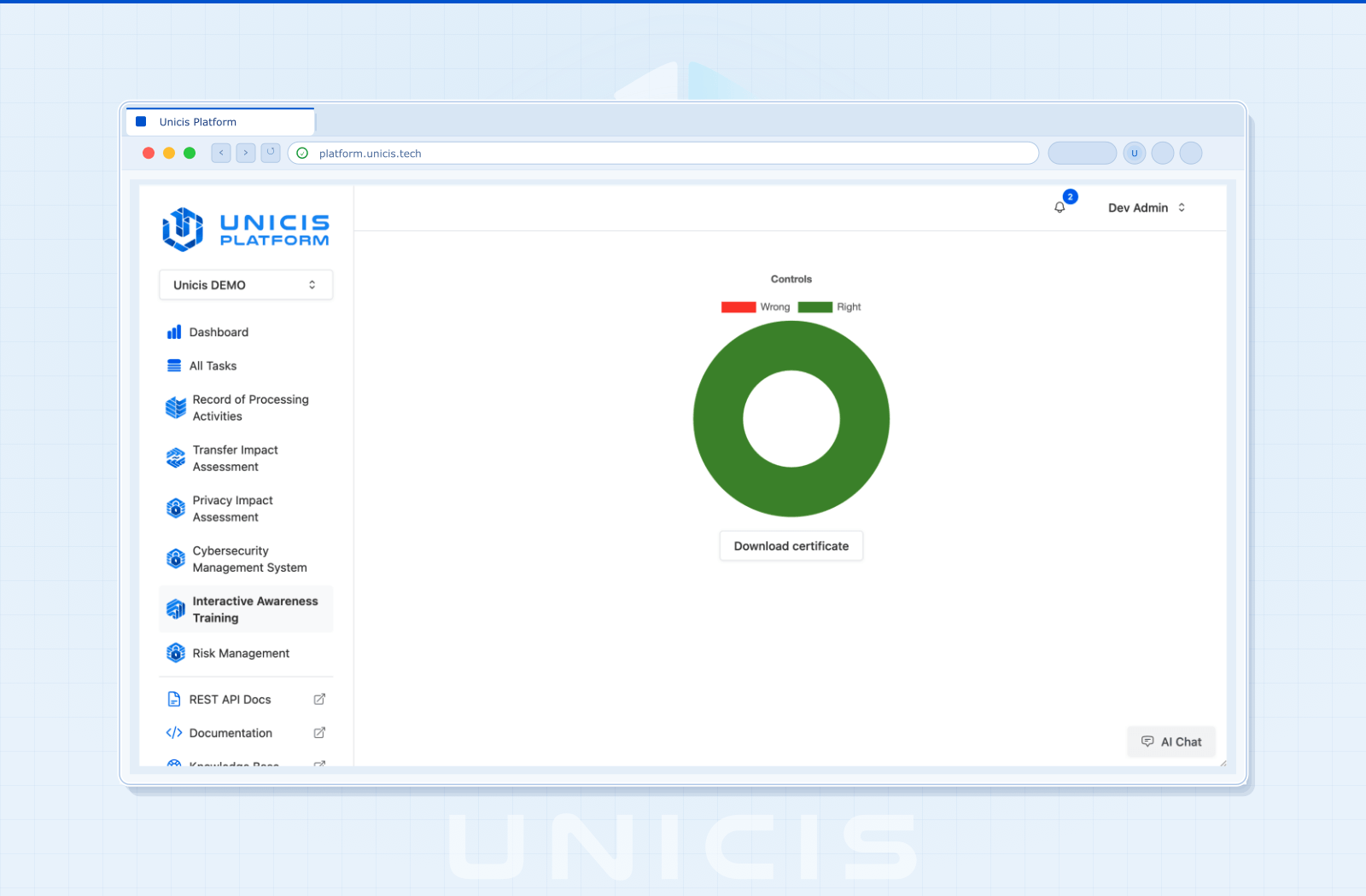The image size is (1366, 896).
Task: Click the browser profile U avatar
Action: (x=1135, y=154)
